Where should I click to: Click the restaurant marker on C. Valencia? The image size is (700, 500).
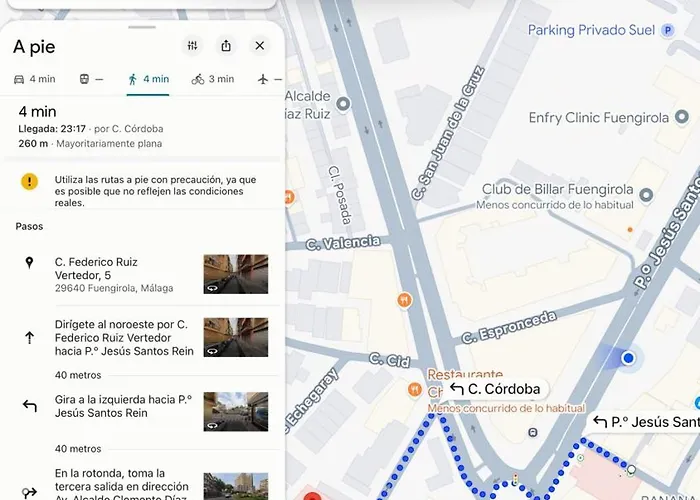[x=404, y=300]
